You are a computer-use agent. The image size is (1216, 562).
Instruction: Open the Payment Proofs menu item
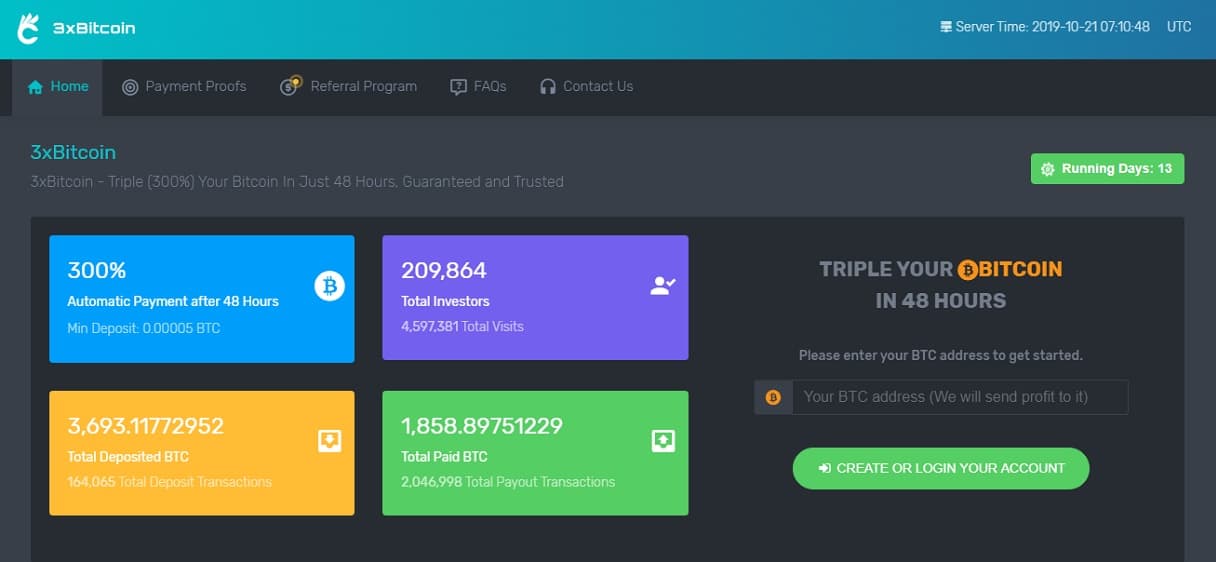pyautogui.click(x=184, y=87)
